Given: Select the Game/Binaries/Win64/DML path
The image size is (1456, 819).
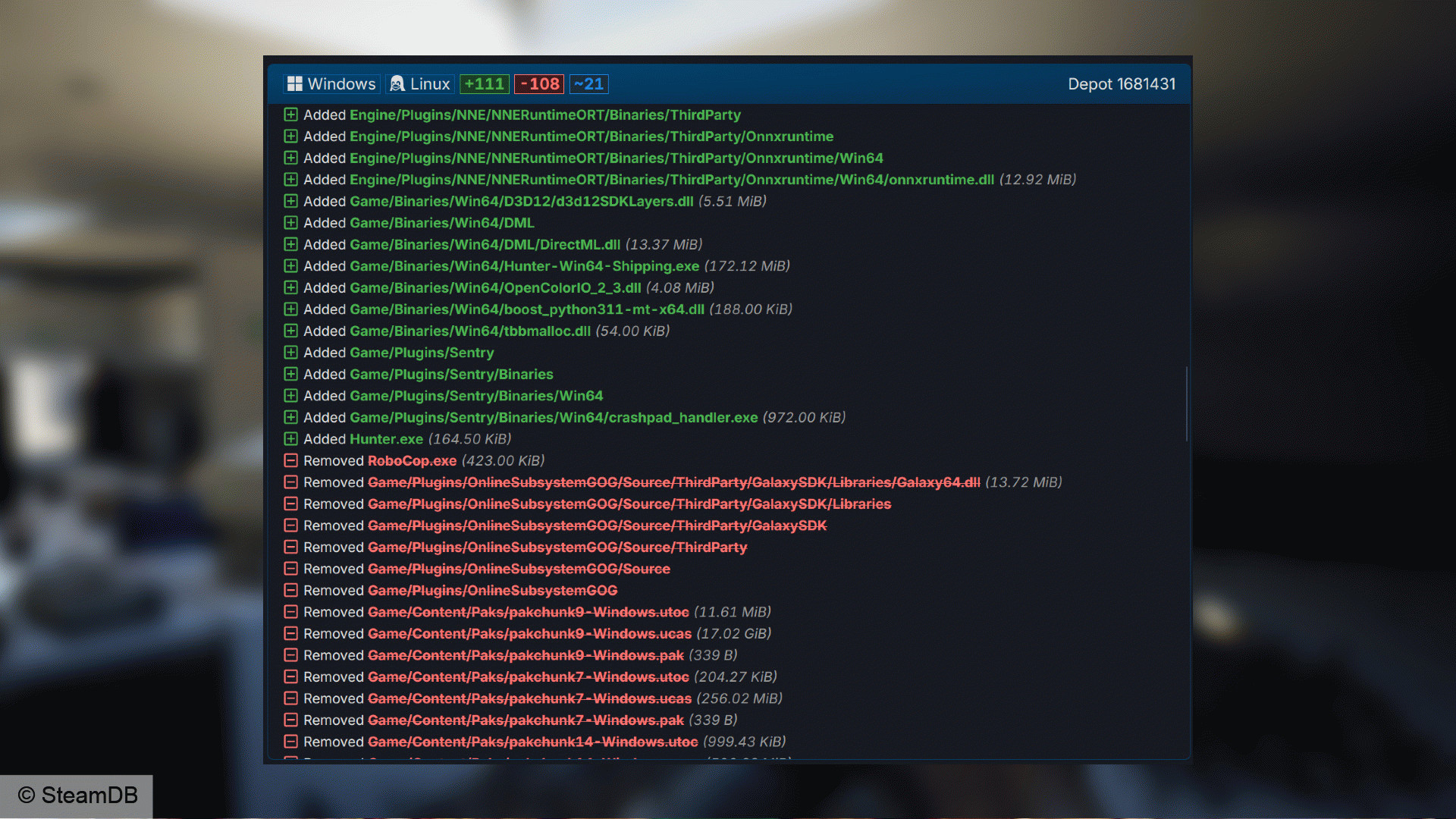Looking at the screenshot, I should tap(442, 223).
